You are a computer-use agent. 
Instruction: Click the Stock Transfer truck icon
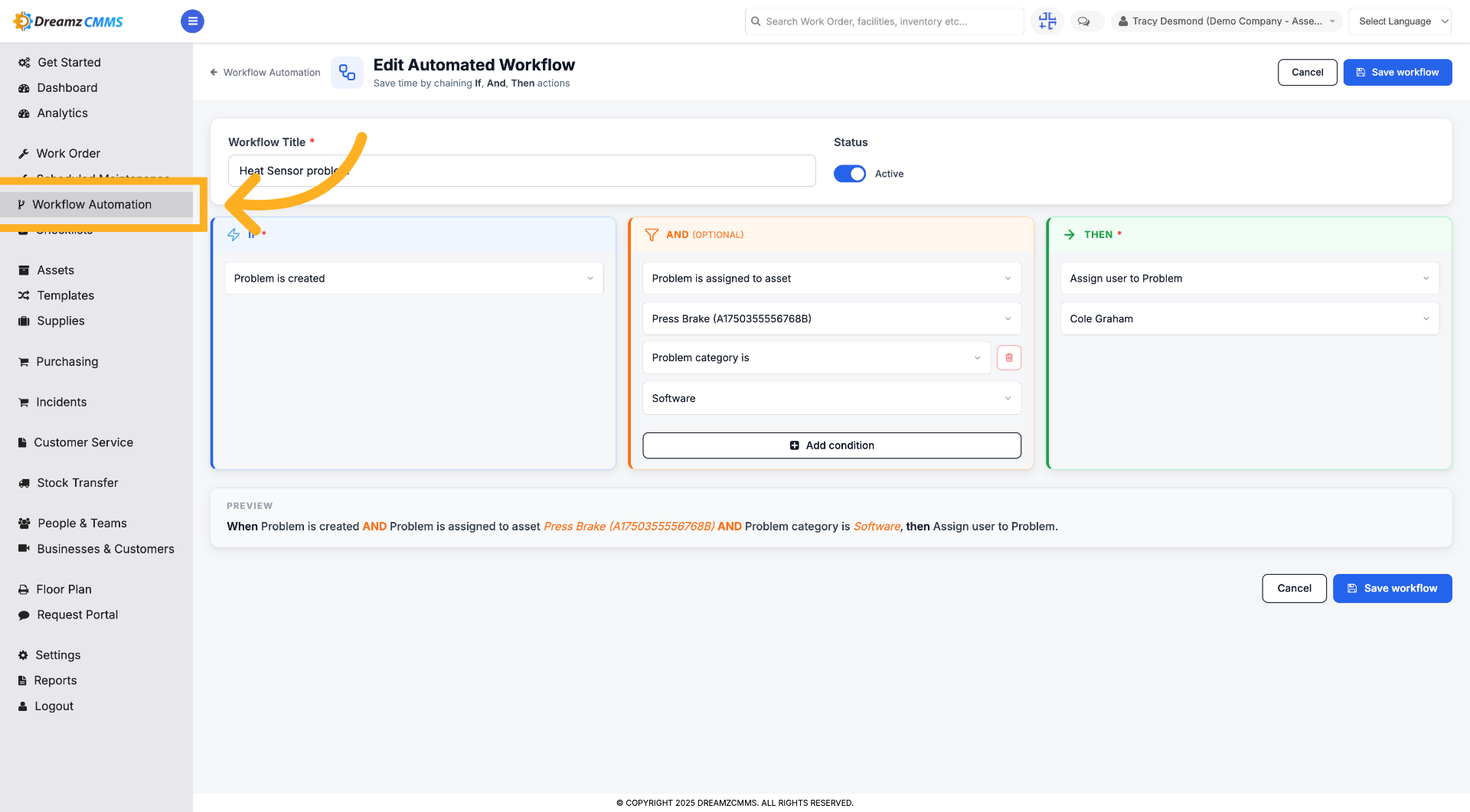click(24, 483)
